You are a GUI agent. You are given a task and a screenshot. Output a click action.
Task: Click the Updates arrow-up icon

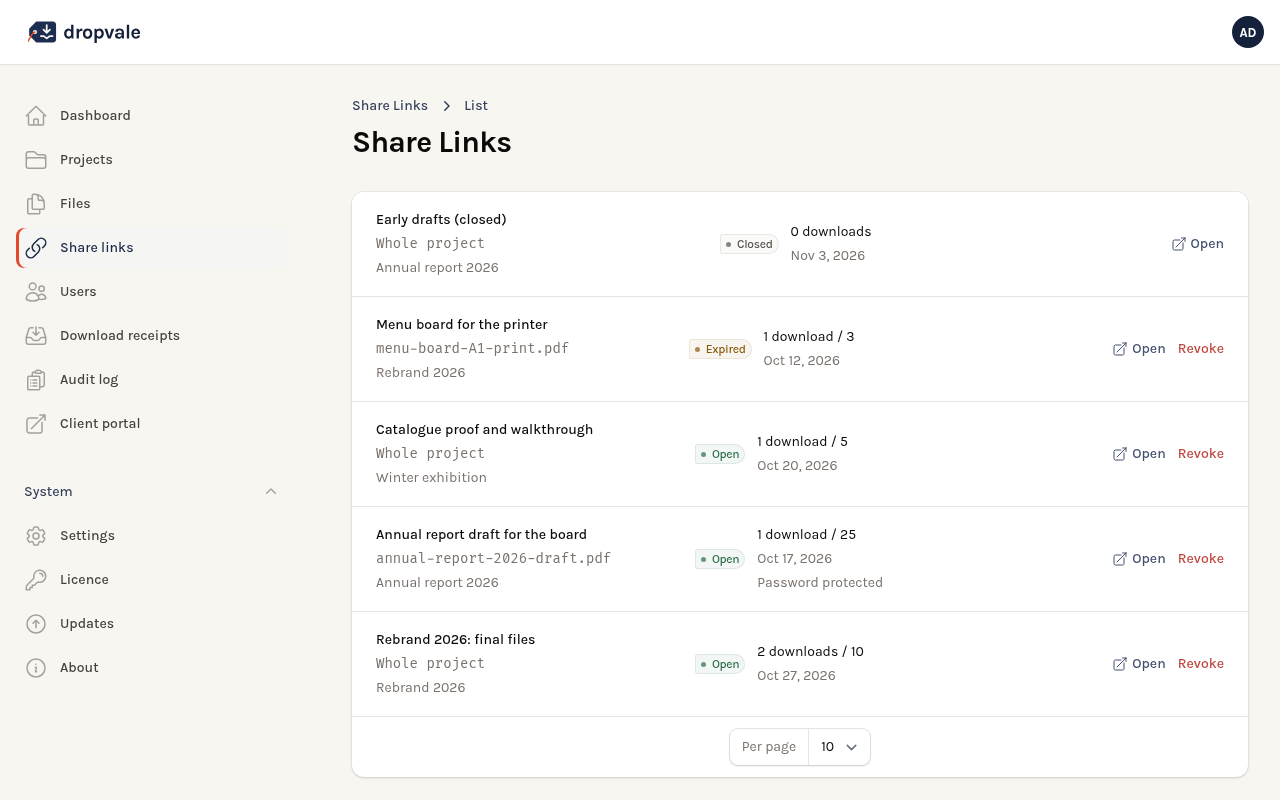click(x=36, y=624)
